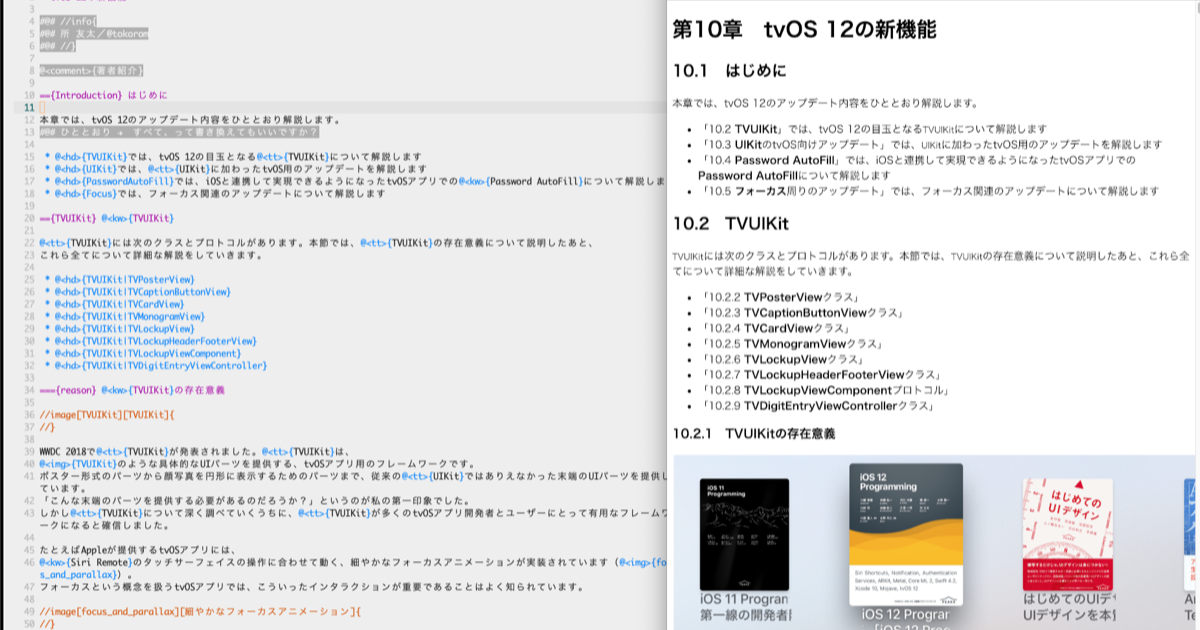Click preview item 「10.2.6 TVLockupViewクラス」
This screenshot has width=1200, height=630.
(781, 359)
